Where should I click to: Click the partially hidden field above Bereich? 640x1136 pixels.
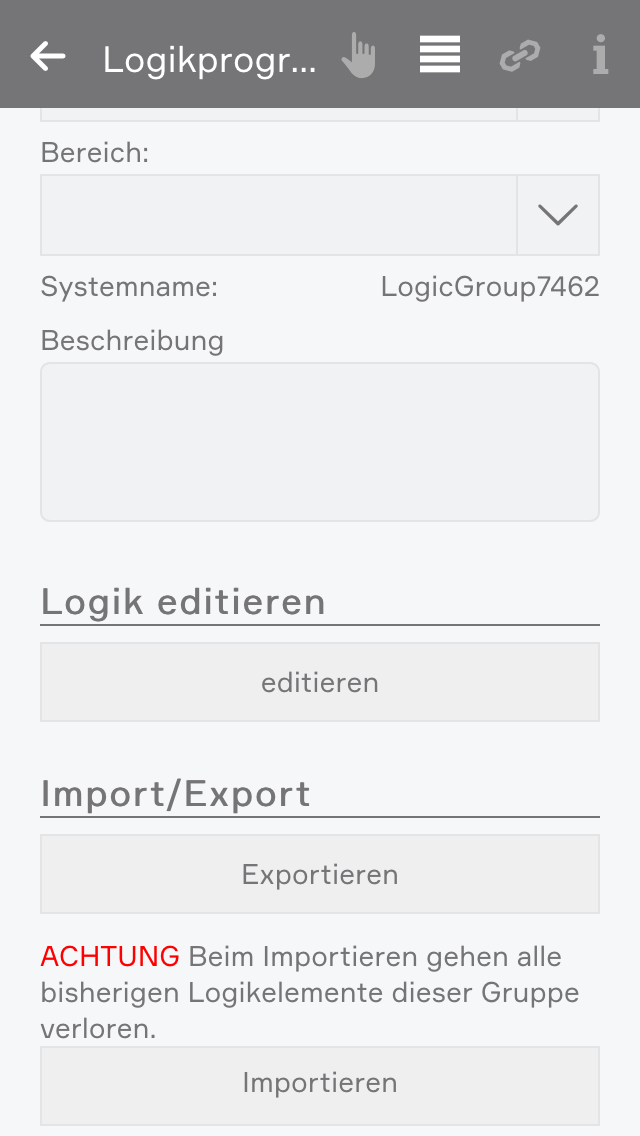coord(278,114)
